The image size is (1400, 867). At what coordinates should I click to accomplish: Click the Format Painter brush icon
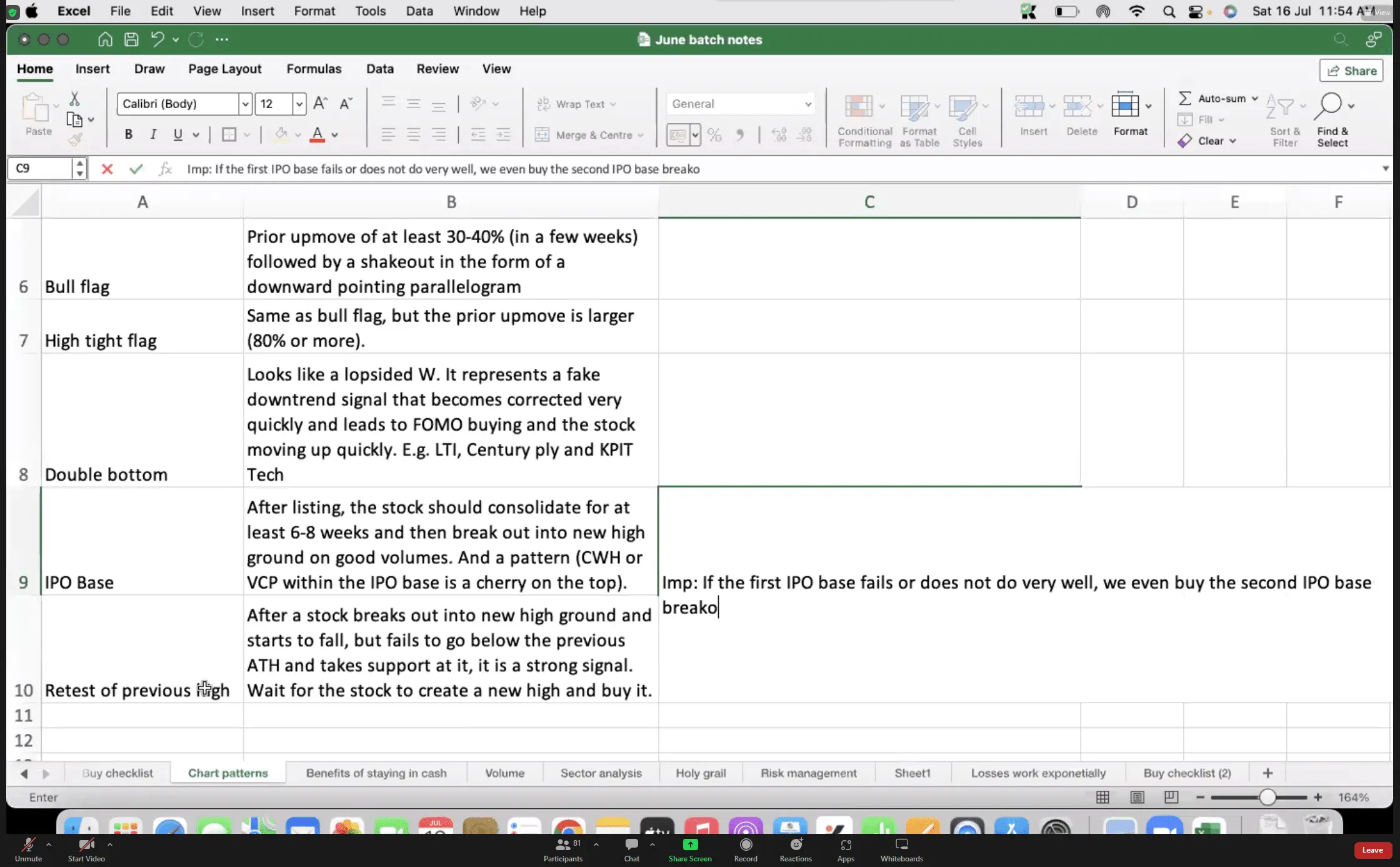(75, 140)
